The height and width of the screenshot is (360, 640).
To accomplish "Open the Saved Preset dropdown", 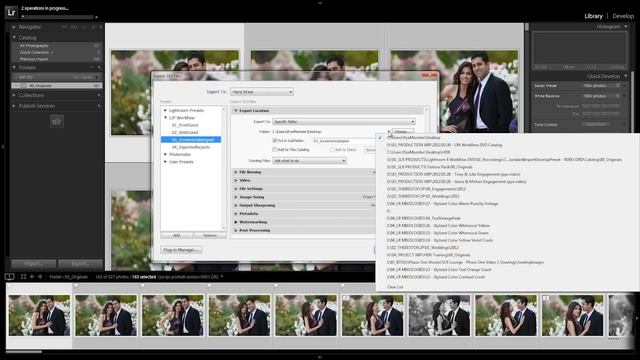I will click(601, 86).
